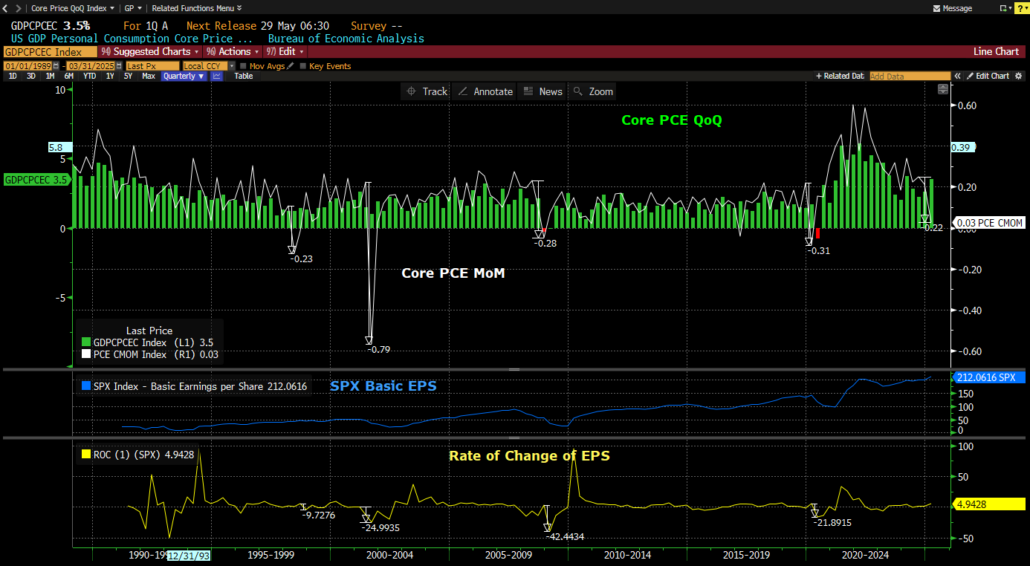Select the 5Y range
Screen dimensions: 1030x566
coord(128,76)
